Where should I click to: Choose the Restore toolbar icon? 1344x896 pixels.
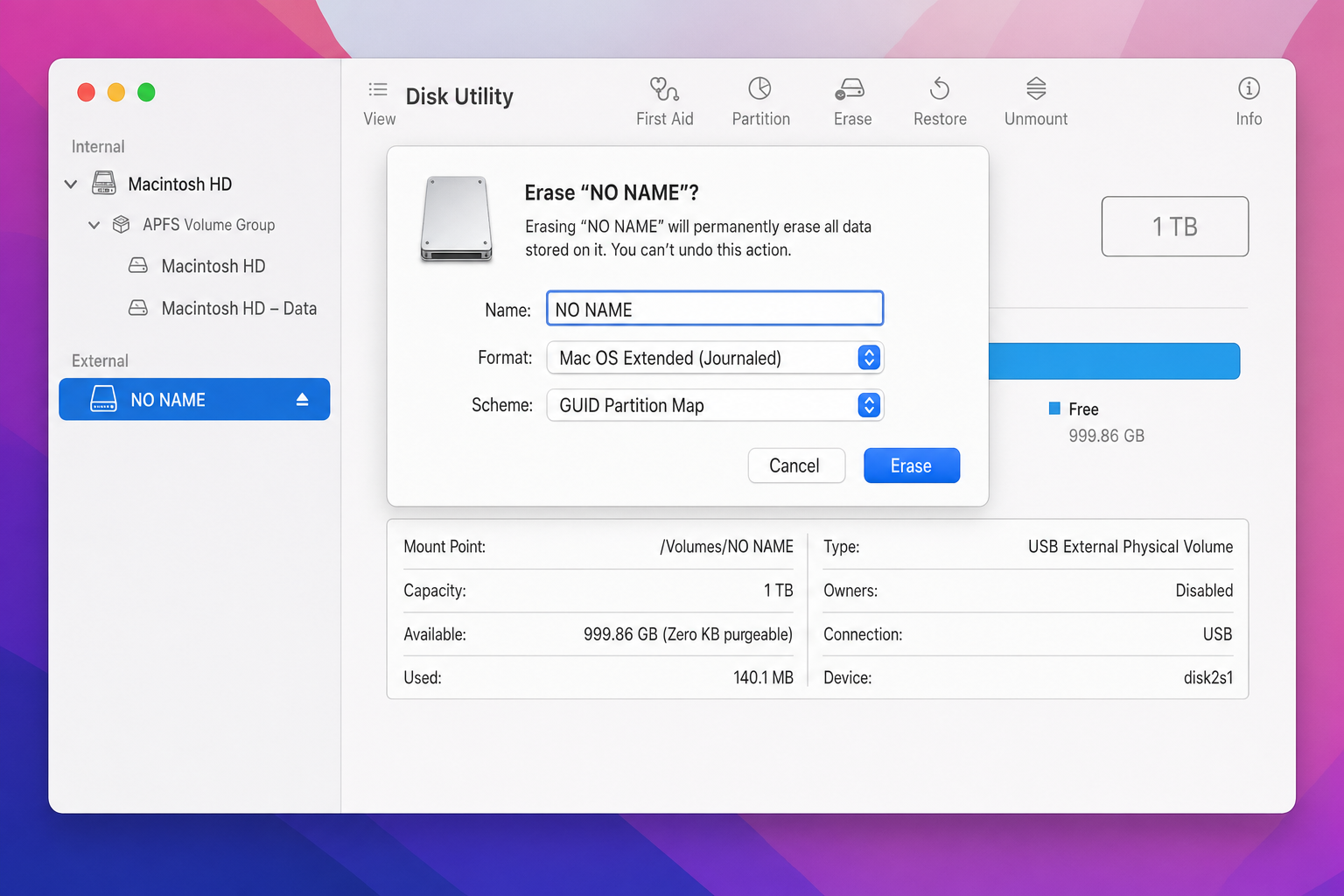[x=940, y=88]
